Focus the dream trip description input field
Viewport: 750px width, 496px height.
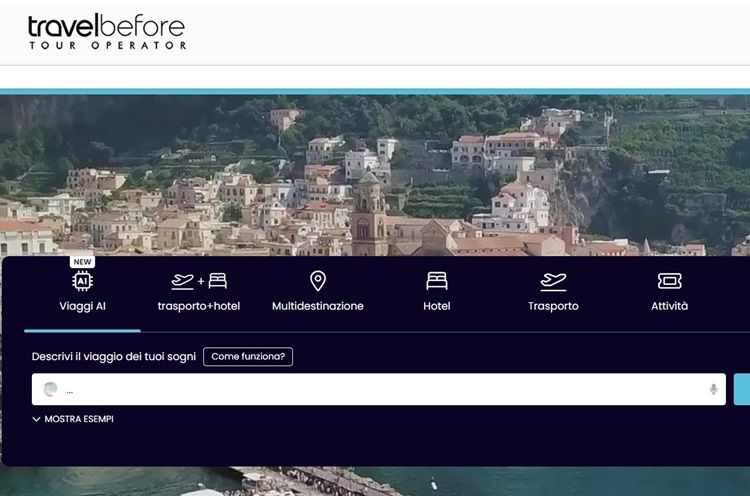click(x=380, y=389)
